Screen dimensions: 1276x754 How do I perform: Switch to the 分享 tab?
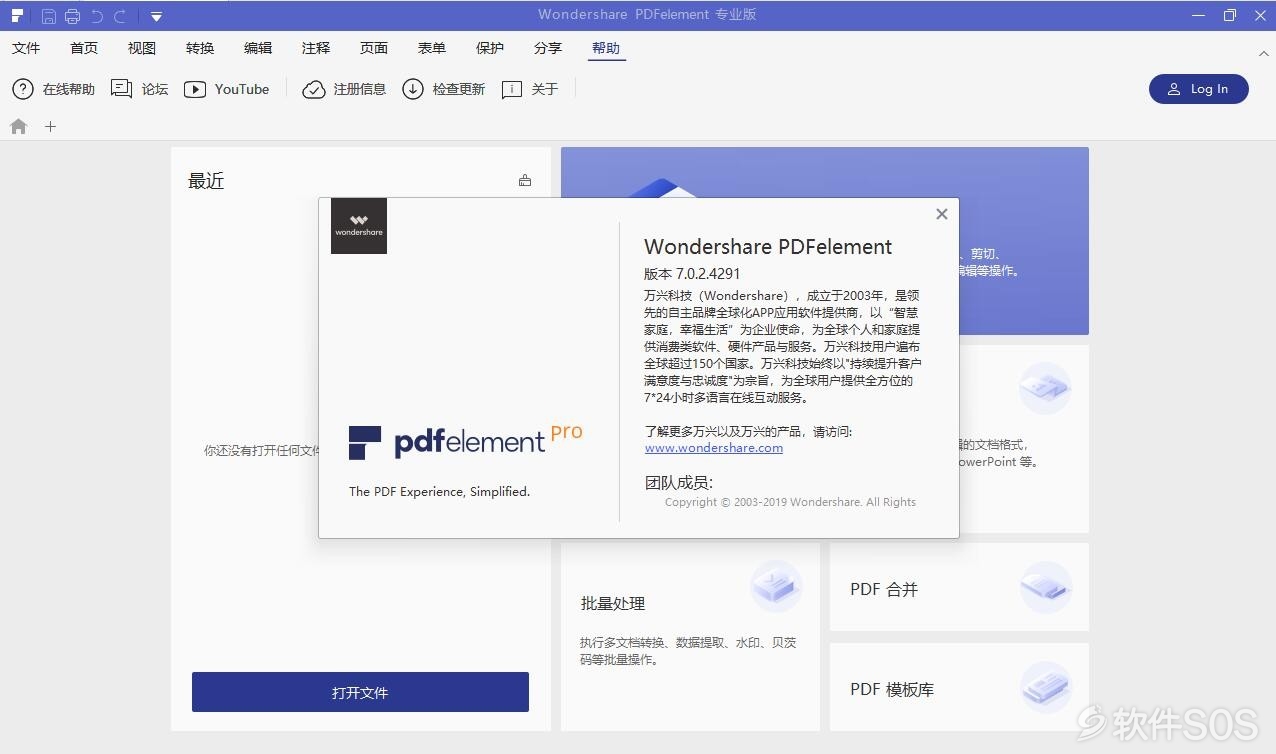(x=548, y=48)
